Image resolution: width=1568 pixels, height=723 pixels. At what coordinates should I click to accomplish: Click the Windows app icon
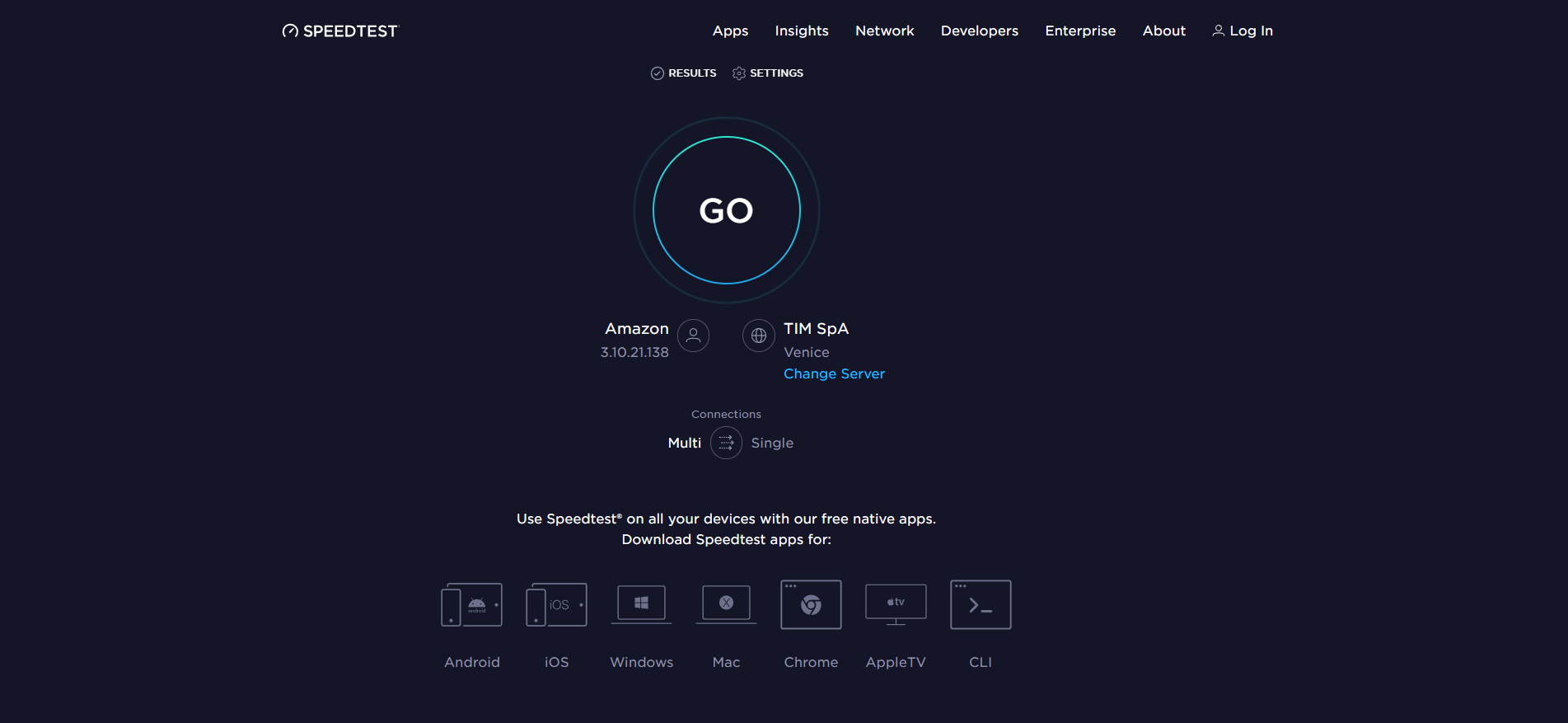pyautogui.click(x=641, y=604)
